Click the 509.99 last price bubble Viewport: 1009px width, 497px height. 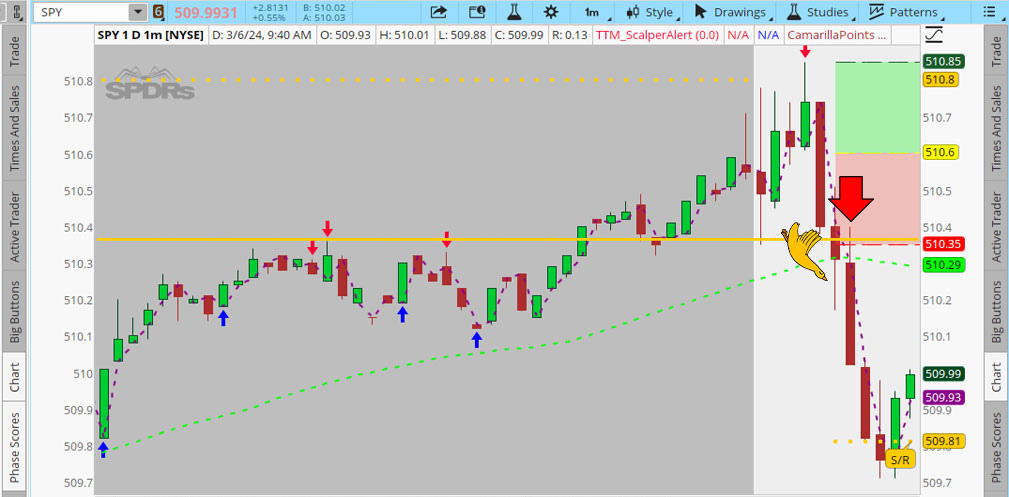coord(943,374)
